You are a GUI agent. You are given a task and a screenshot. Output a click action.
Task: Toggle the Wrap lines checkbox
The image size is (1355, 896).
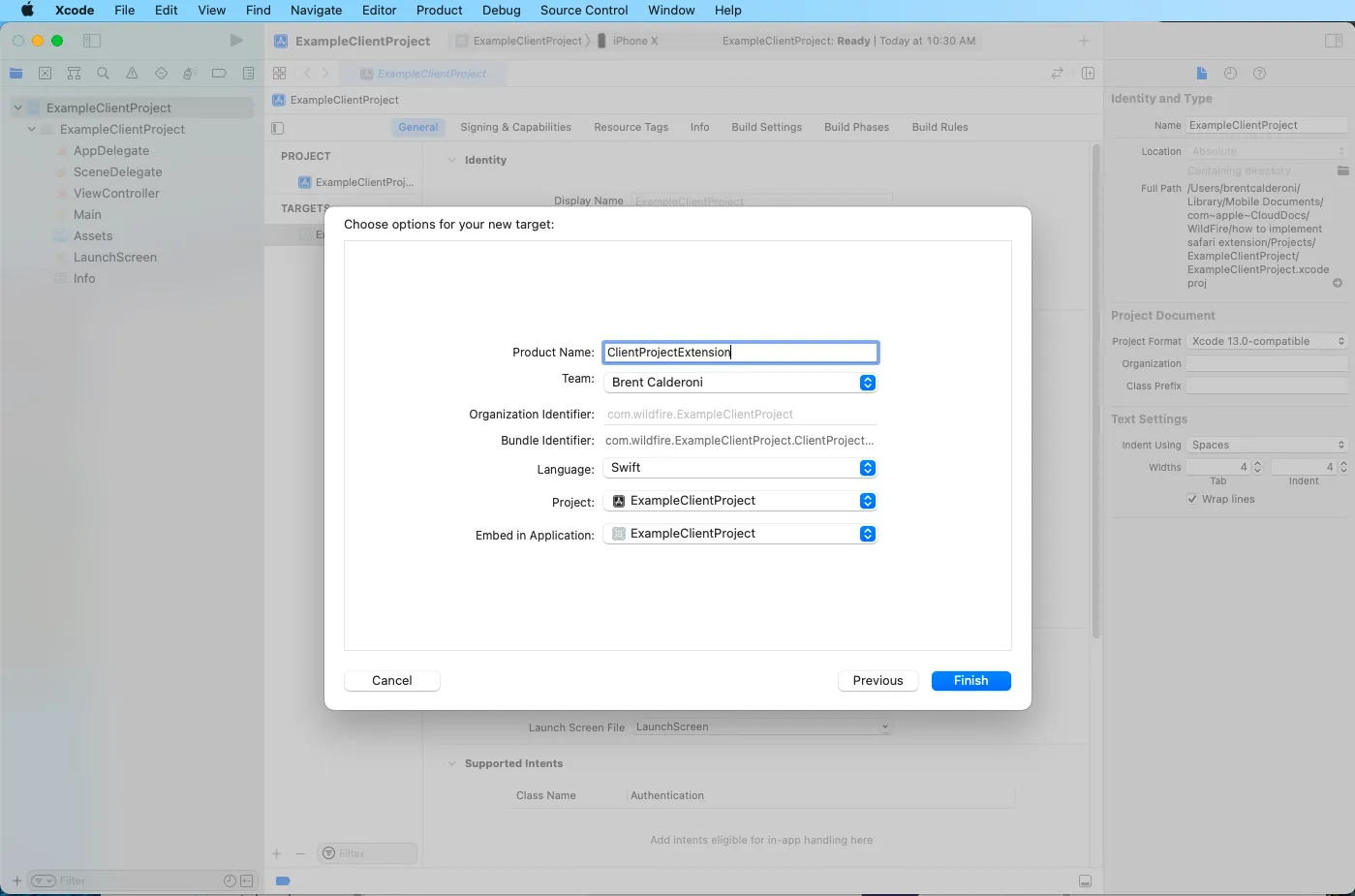1191,499
